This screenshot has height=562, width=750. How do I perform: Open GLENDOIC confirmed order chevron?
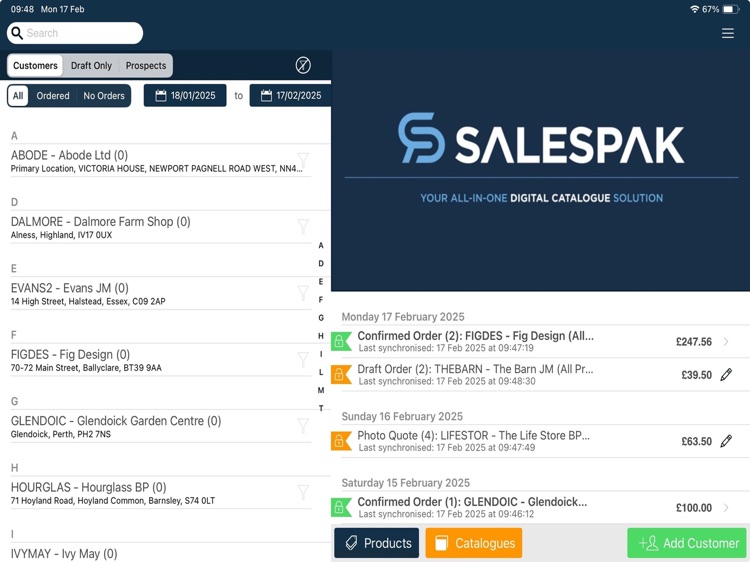(726, 507)
